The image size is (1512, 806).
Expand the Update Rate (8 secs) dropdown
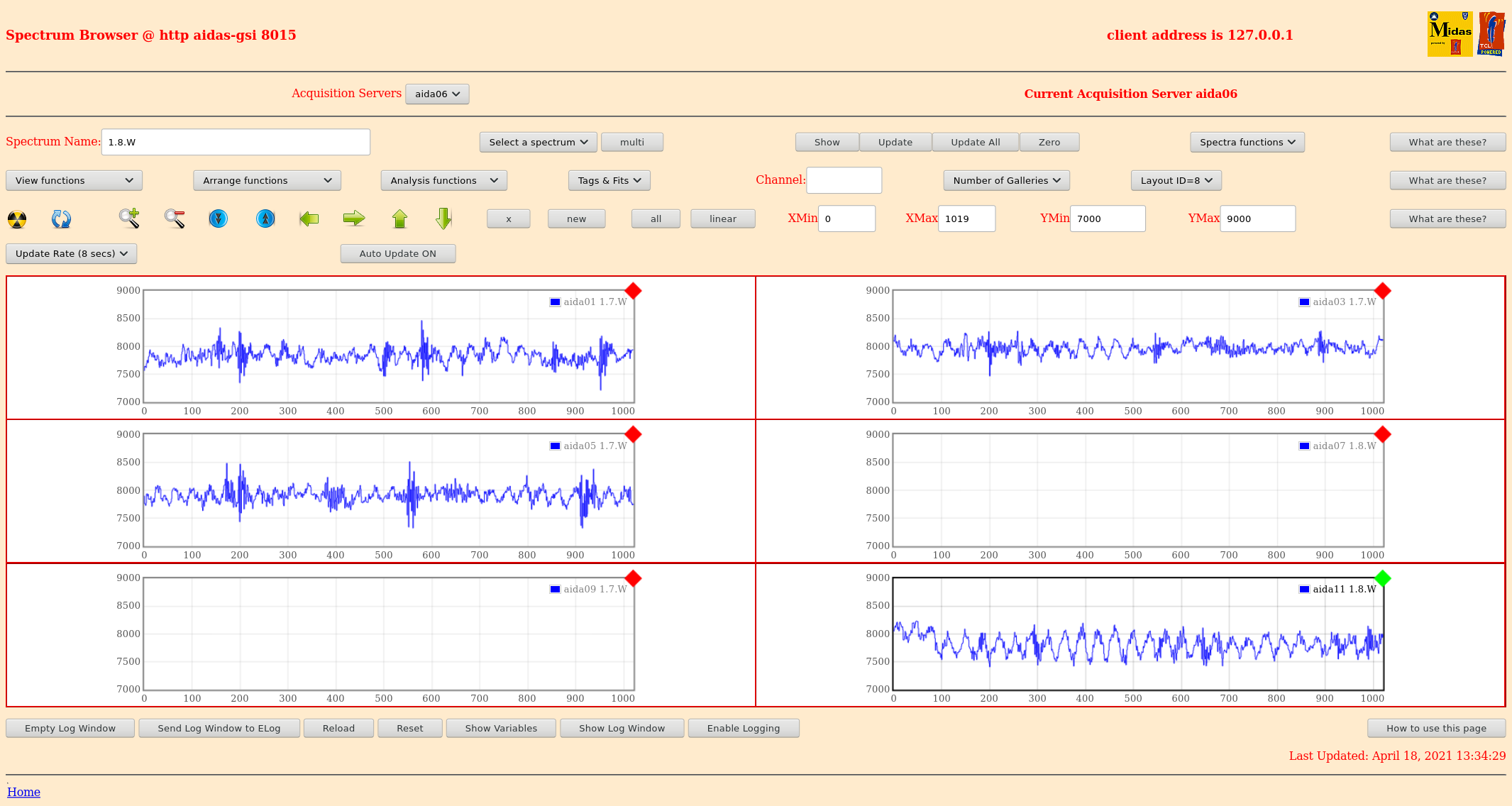[71, 253]
